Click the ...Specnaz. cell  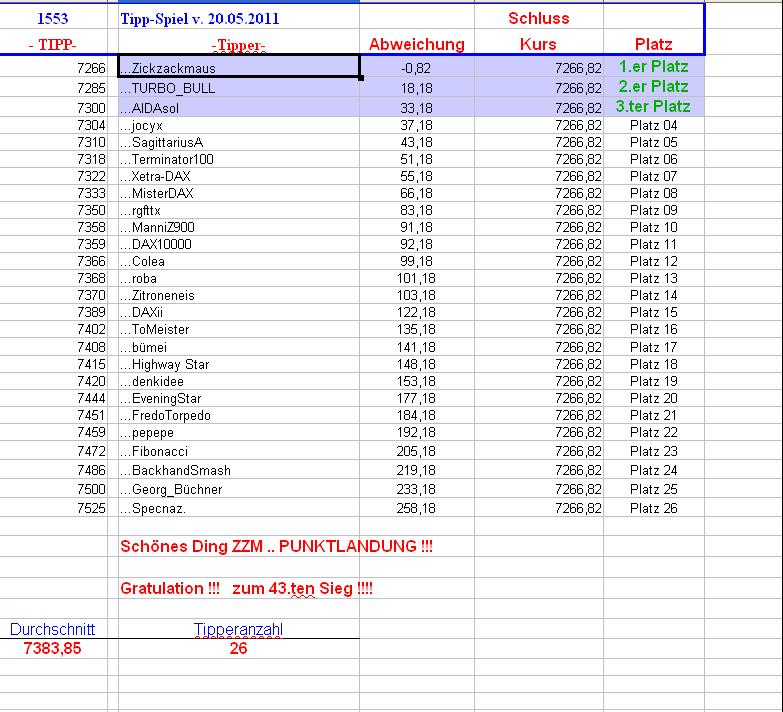click(239, 507)
